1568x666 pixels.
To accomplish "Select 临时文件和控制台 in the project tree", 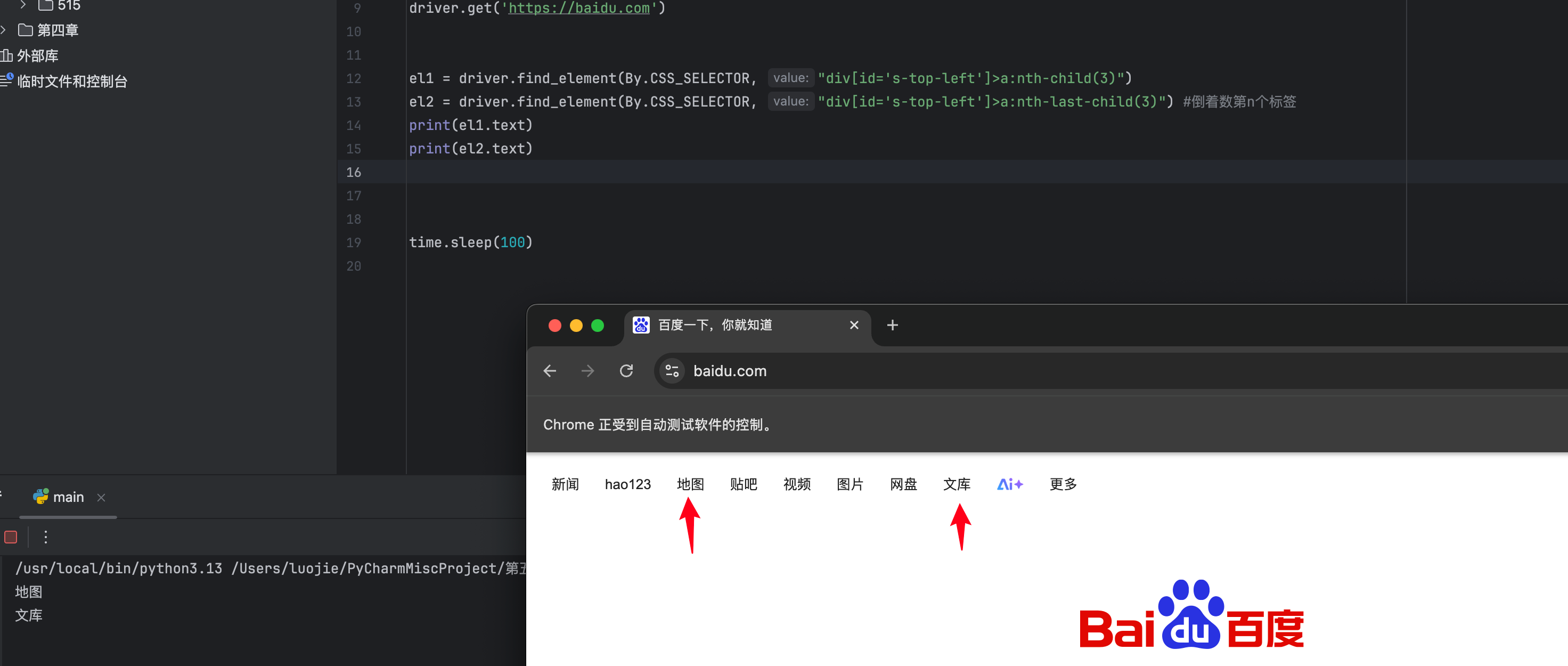I will coord(72,82).
